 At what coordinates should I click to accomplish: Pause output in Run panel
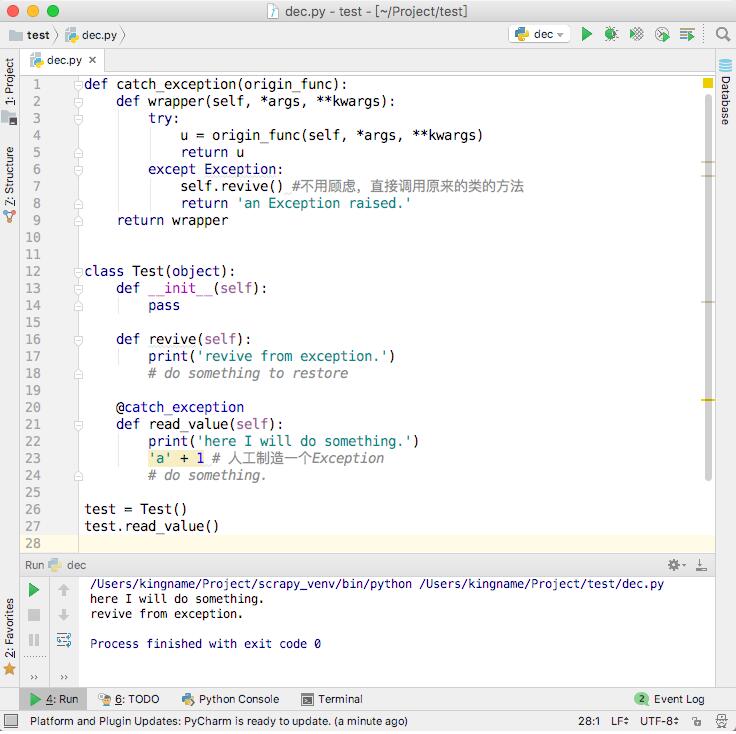(34, 640)
